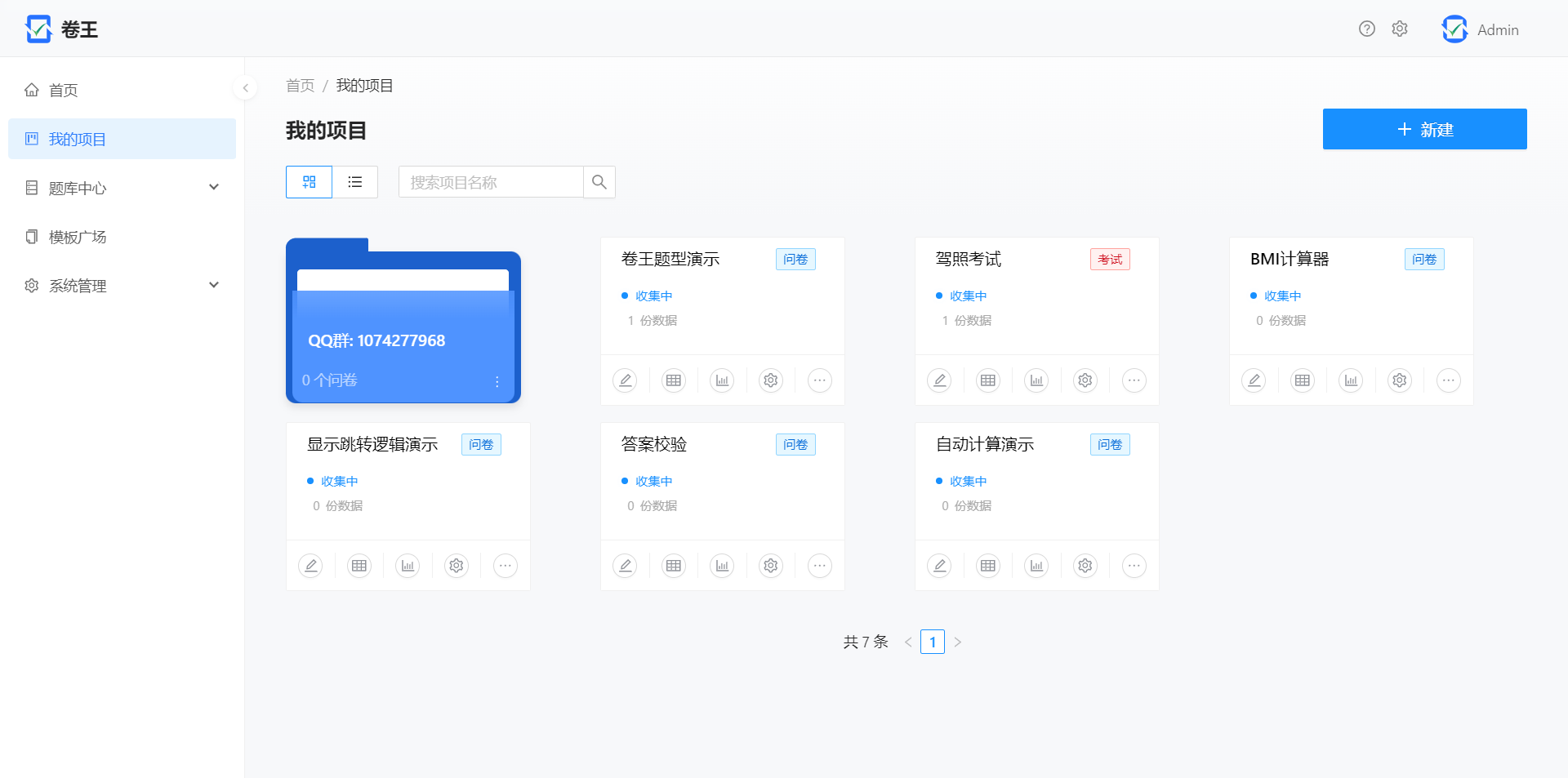View statistics chart of BMI计算器
The width and height of the screenshot is (1568, 778).
[x=1351, y=380]
